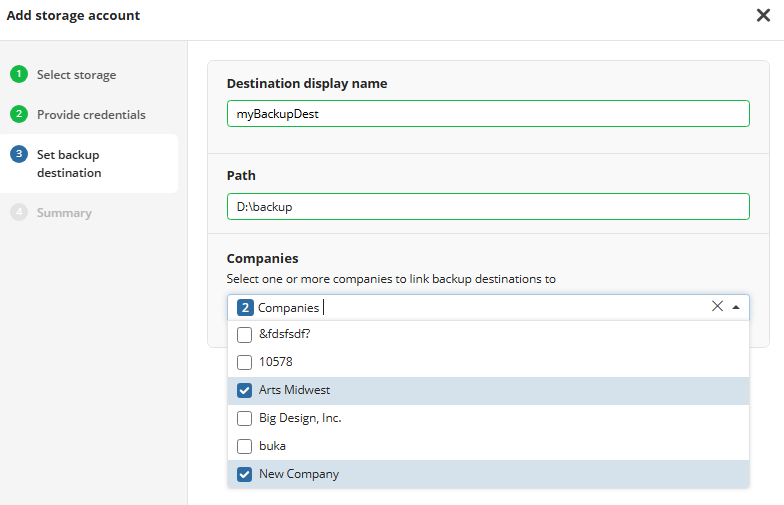This screenshot has height=505, width=784.
Task: Clear selected companies with the X icon
Action: tap(717, 307)
